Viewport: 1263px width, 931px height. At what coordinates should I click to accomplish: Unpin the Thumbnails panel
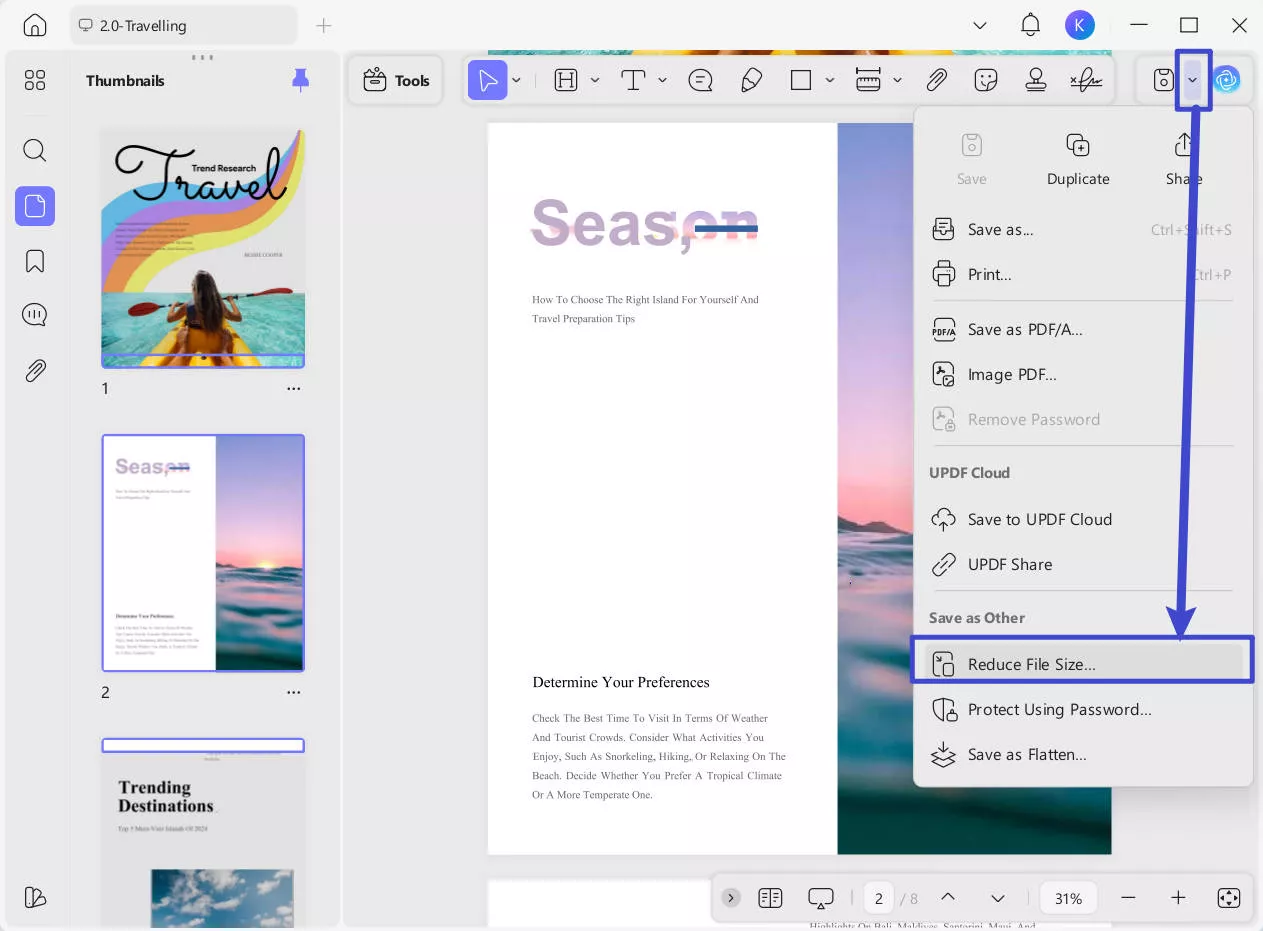click(x=300, y=81)
